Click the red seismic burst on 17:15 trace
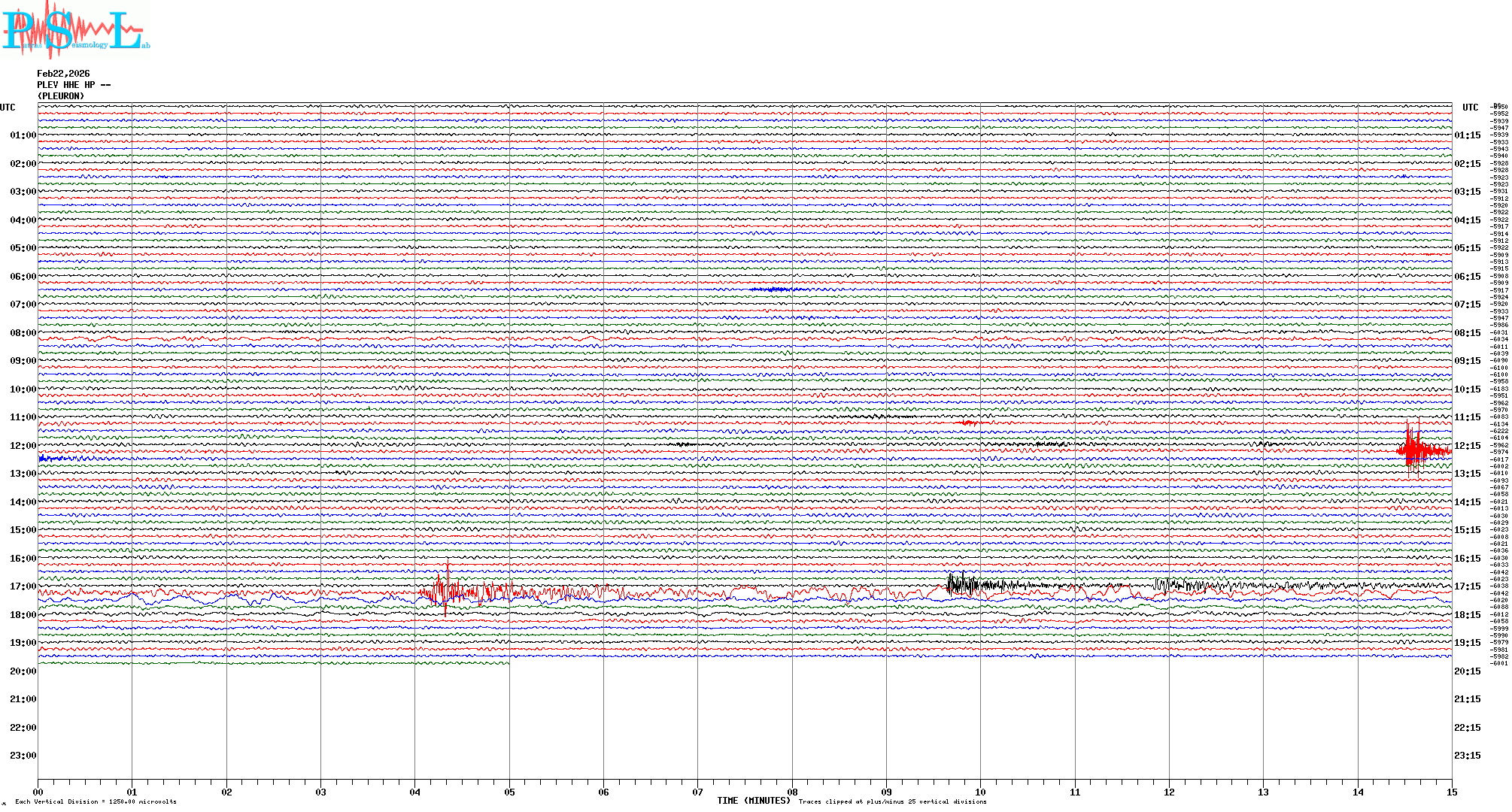The width and height of the screenshot is (1512, 812). (445, 592)
